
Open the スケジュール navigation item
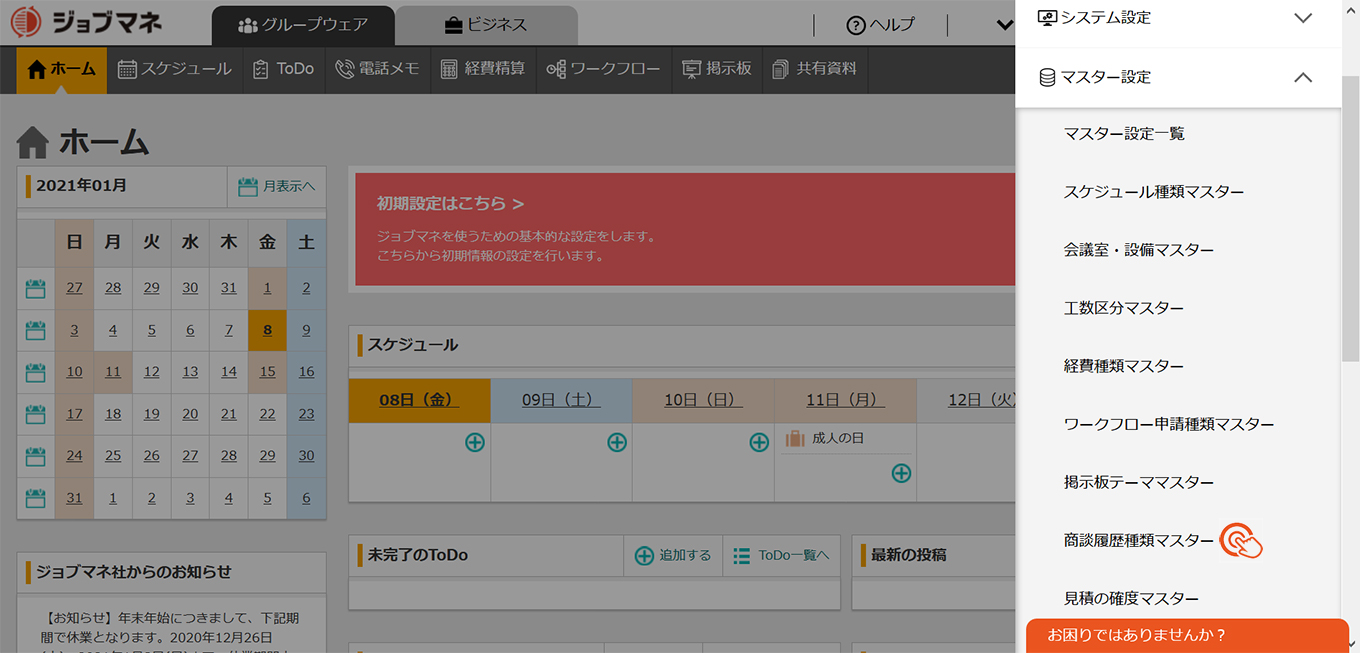[175, 69]
